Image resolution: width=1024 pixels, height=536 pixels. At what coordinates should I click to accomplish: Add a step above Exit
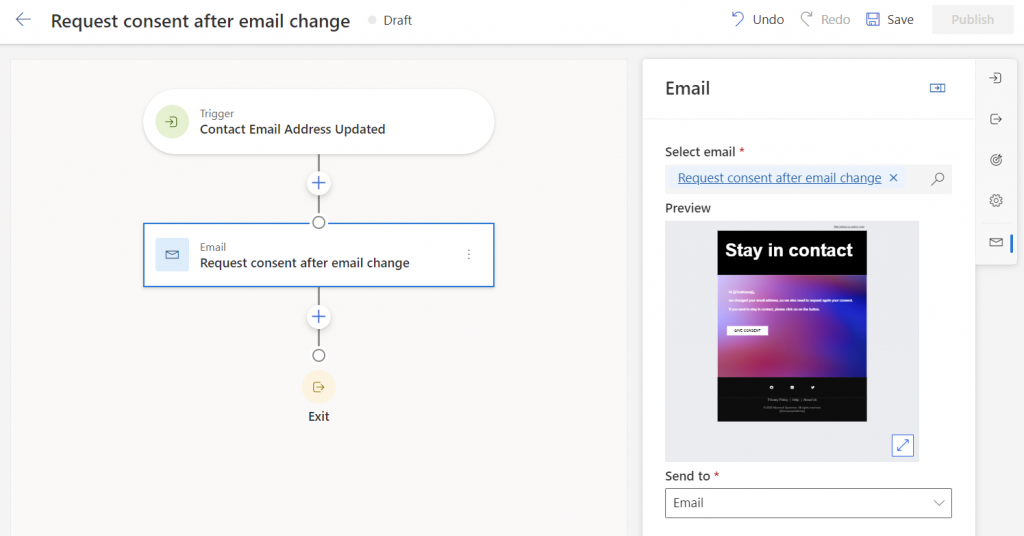coord(319,317)
